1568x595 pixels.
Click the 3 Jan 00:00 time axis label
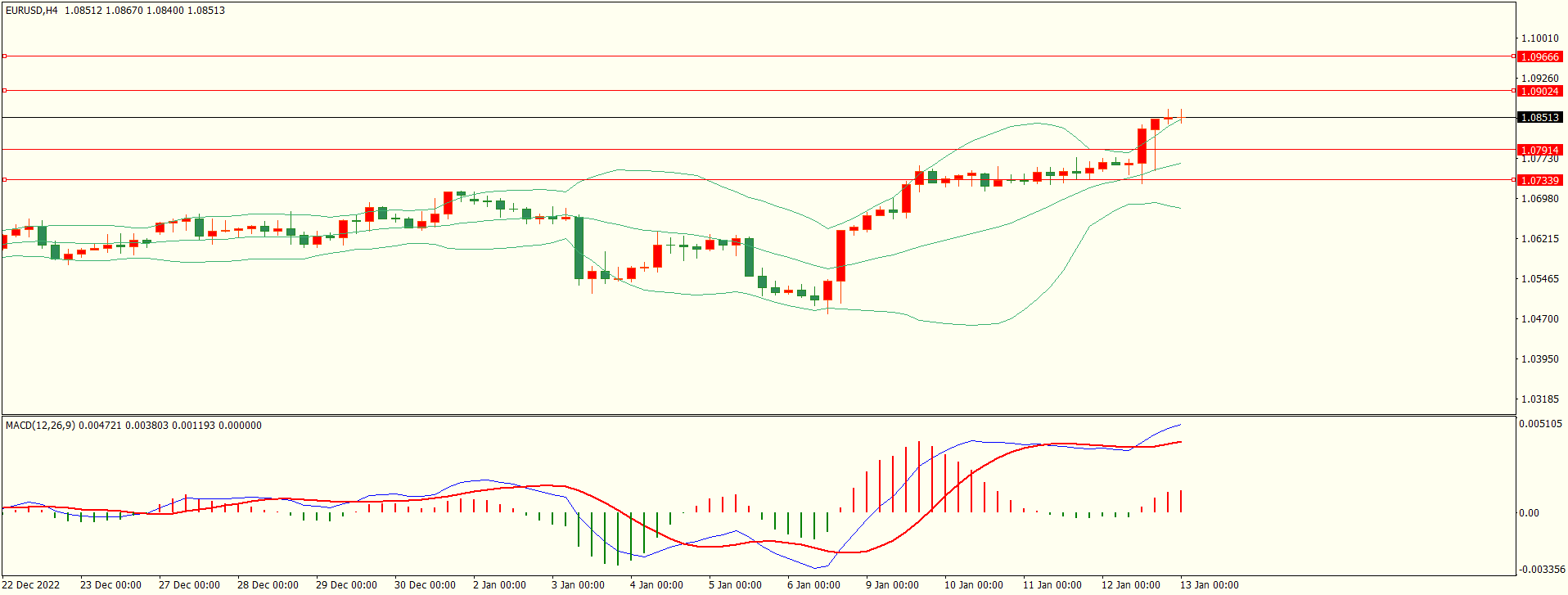[578, 585]
